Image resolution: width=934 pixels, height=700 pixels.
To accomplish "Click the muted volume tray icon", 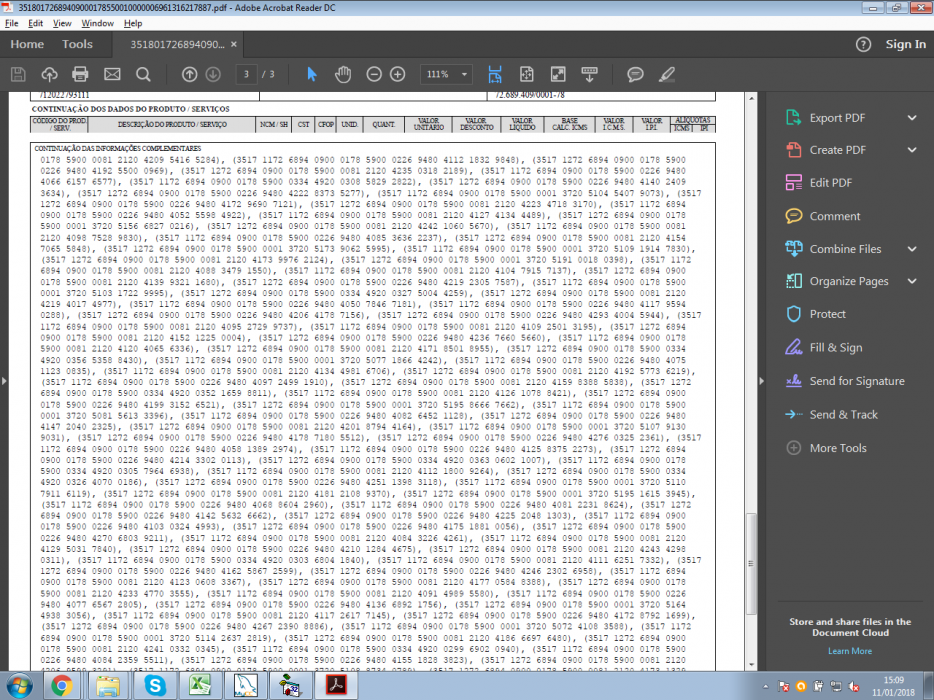I will click(854, 687).
